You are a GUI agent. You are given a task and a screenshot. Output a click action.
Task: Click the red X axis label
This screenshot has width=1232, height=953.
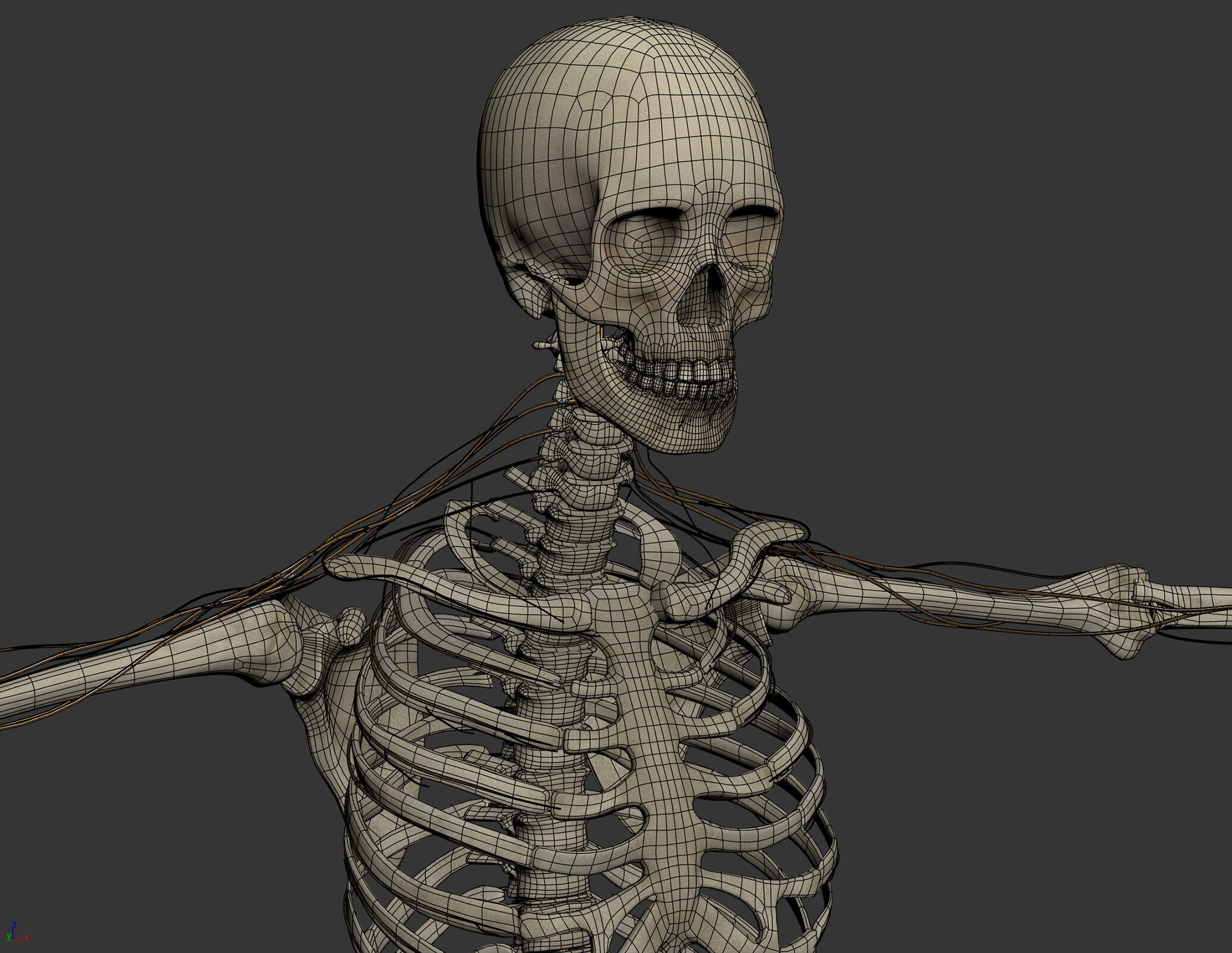click(27, 938)
